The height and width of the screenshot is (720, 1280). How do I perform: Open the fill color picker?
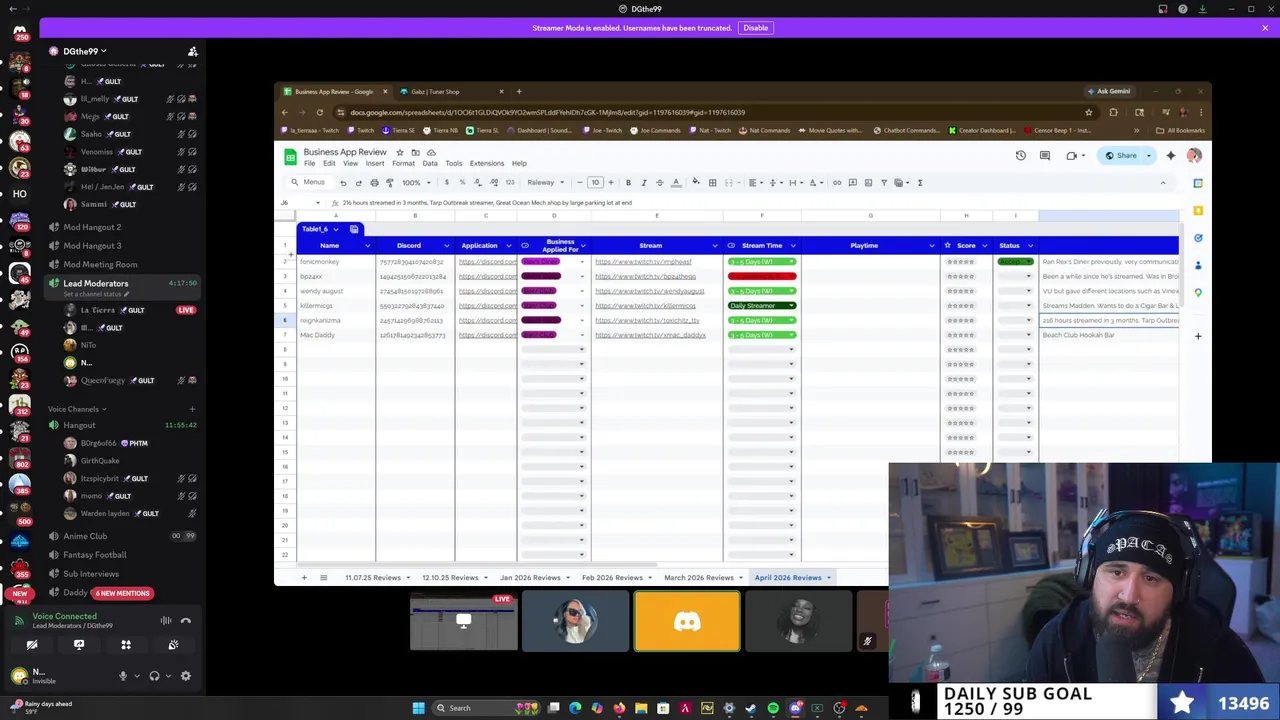pyautogui.click(x=696, y=183)
